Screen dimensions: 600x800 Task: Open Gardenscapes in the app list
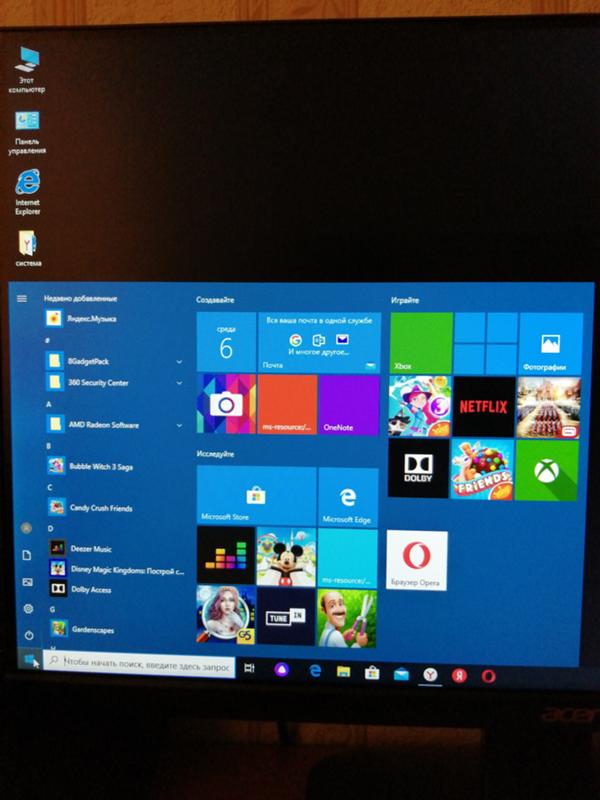(x=117, y=630)
